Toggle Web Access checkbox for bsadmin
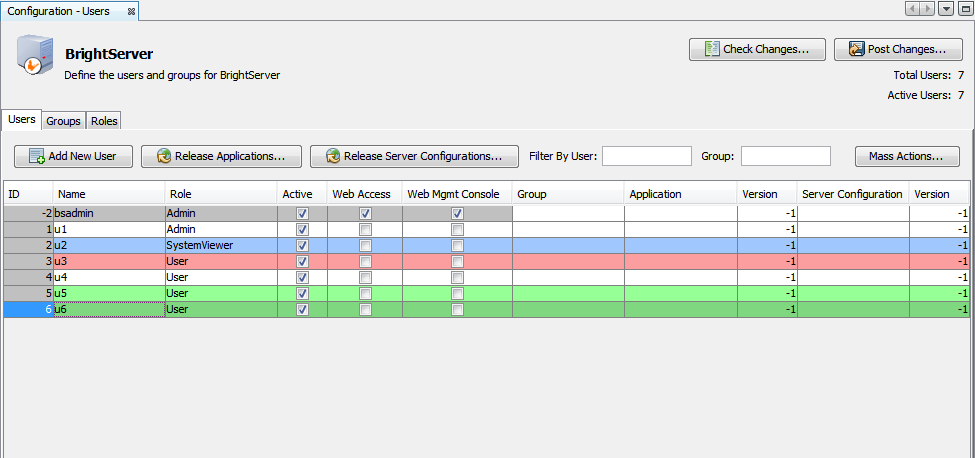This screenshot has width=975, height=458. coord(365,214)
